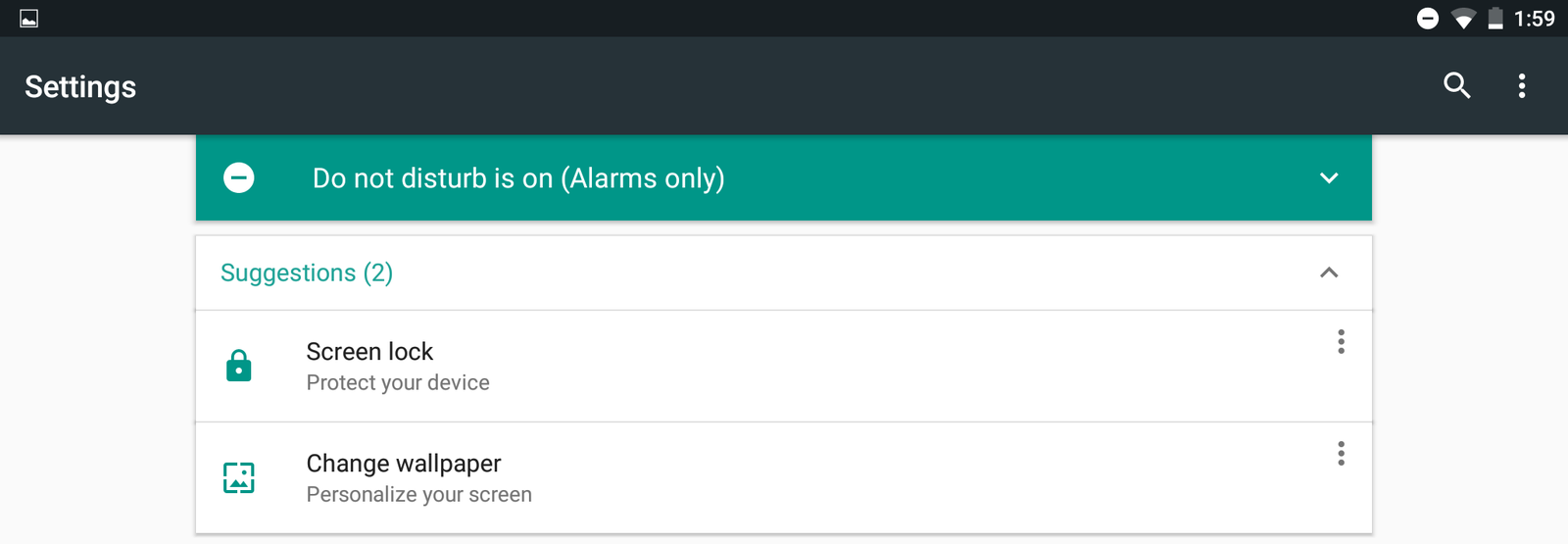
Task: Open the Screen lock suggestion title
Action: [369, 352]
